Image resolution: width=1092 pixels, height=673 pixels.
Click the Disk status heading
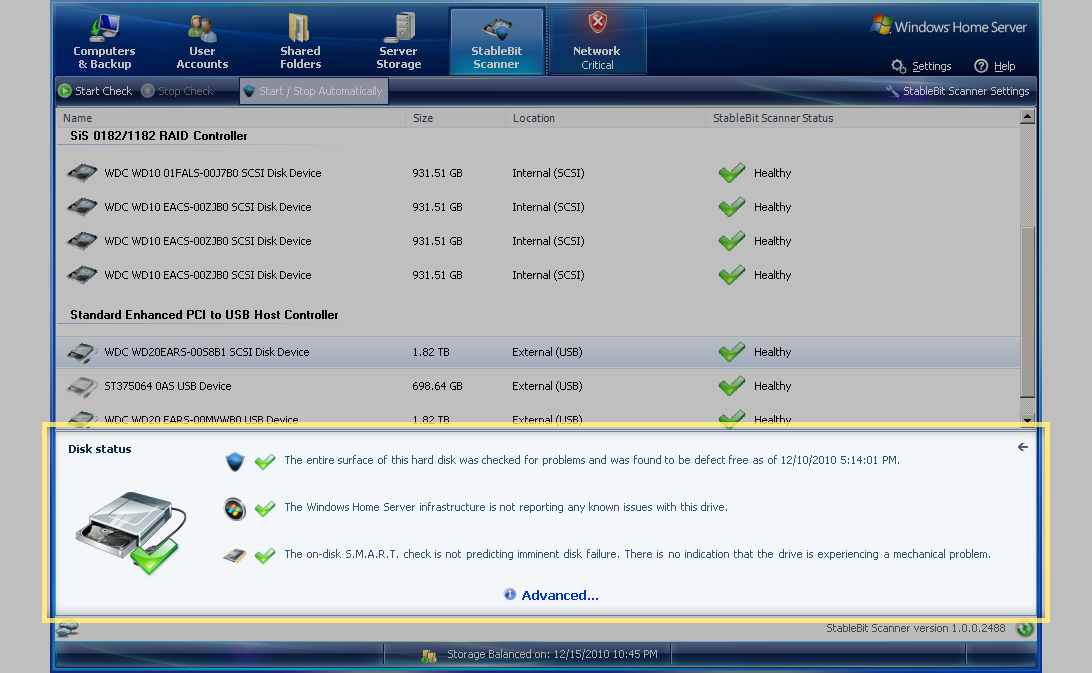click(100, 449)
